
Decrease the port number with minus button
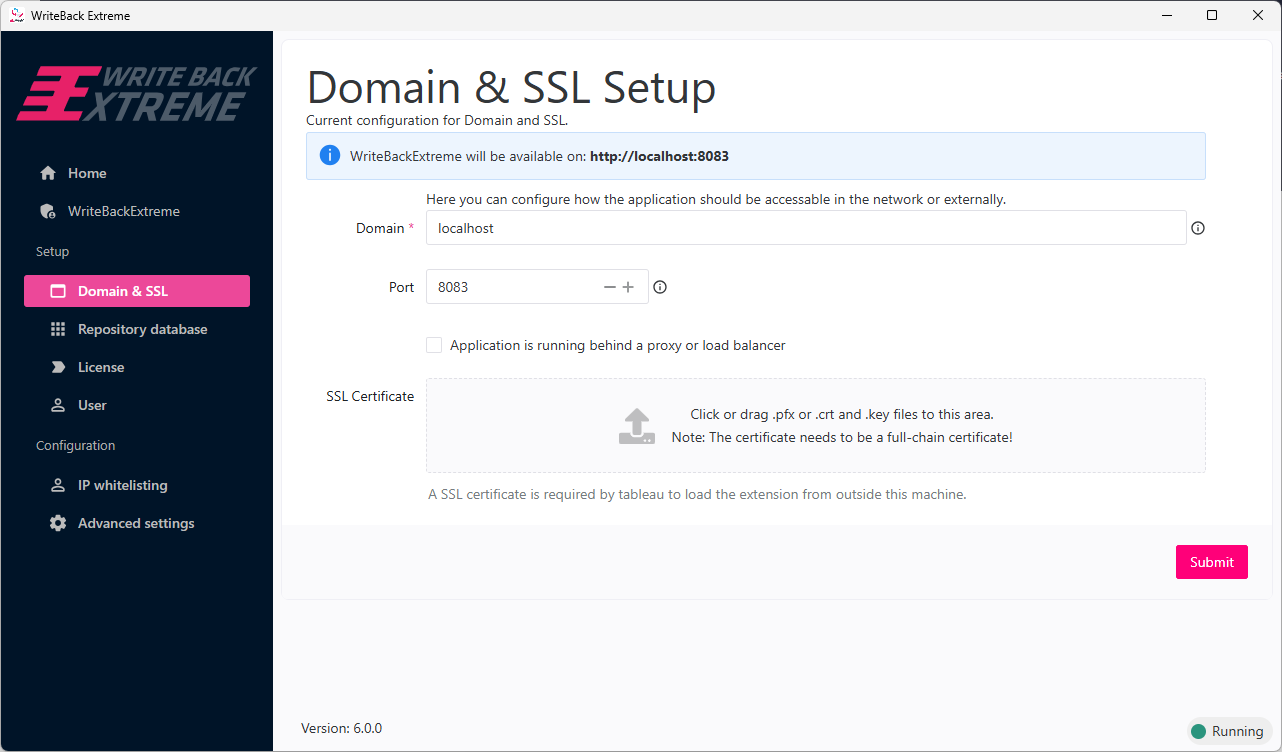[610, 287]
